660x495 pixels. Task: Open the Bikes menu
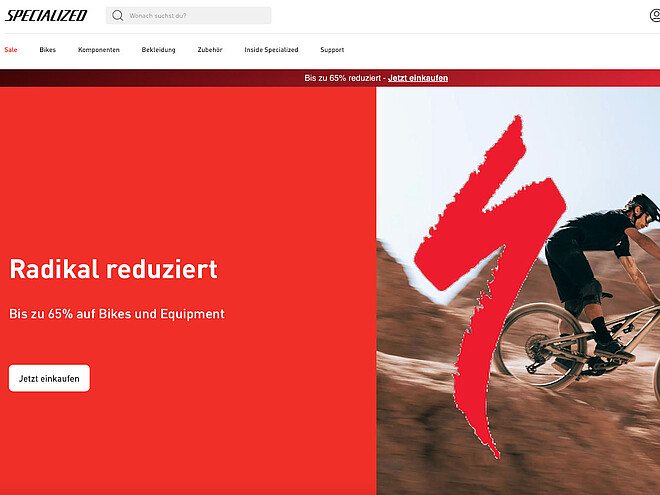(48, 50)
